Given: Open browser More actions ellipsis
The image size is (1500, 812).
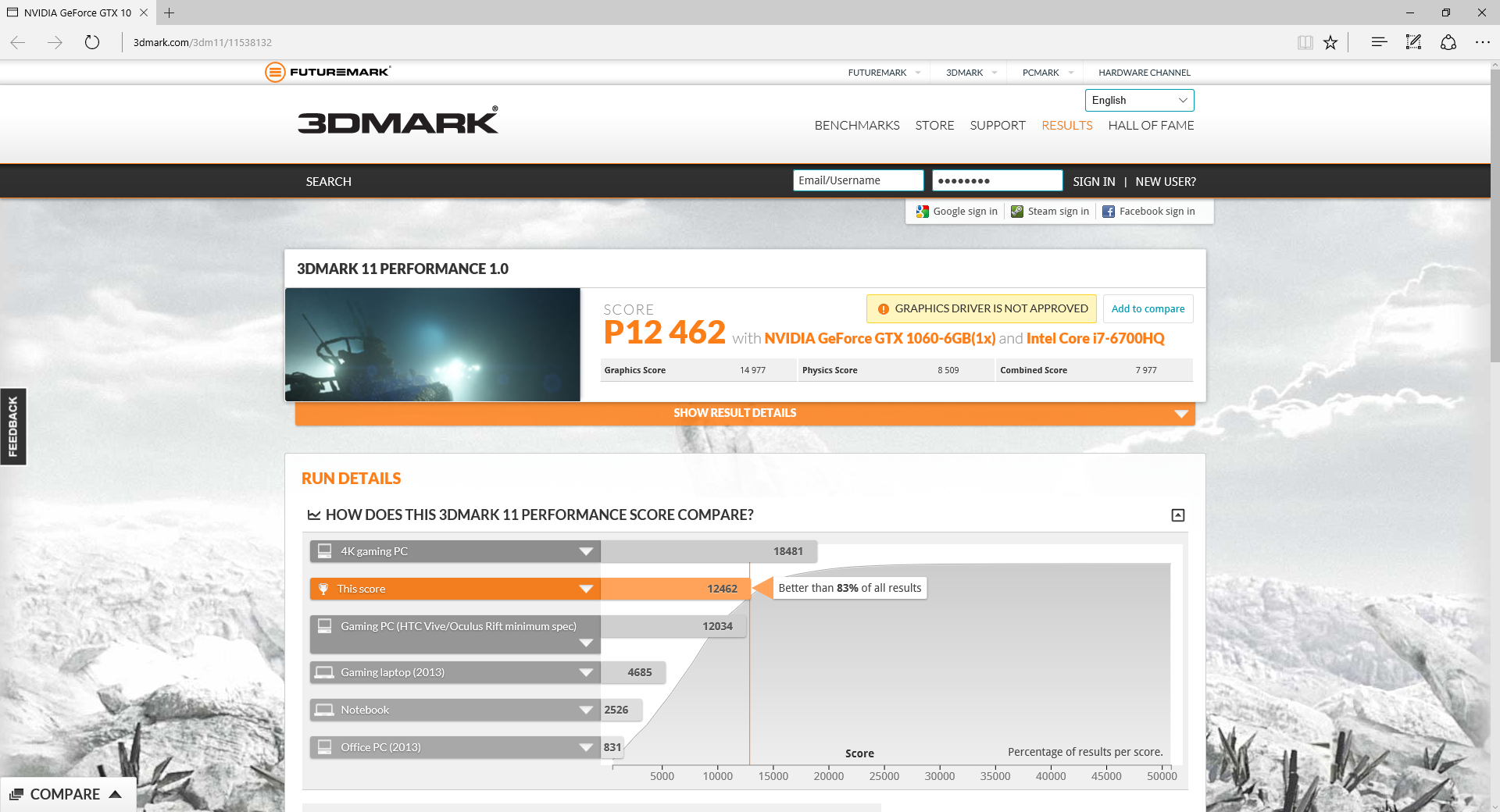Looking at the screenshot, I should pyautogui.click(x=1483, y=42).
